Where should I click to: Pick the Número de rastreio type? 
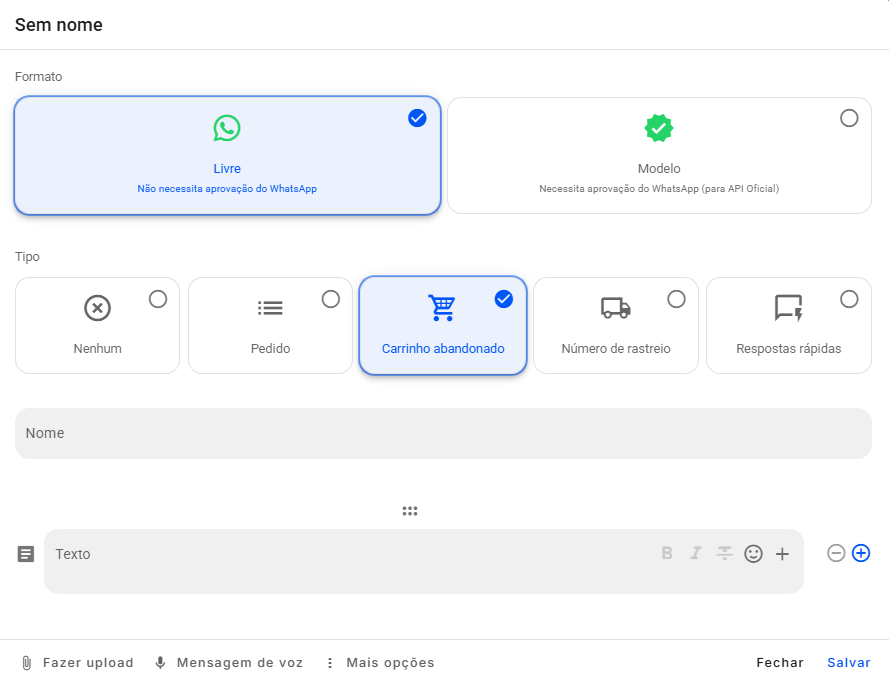(616, 325)
